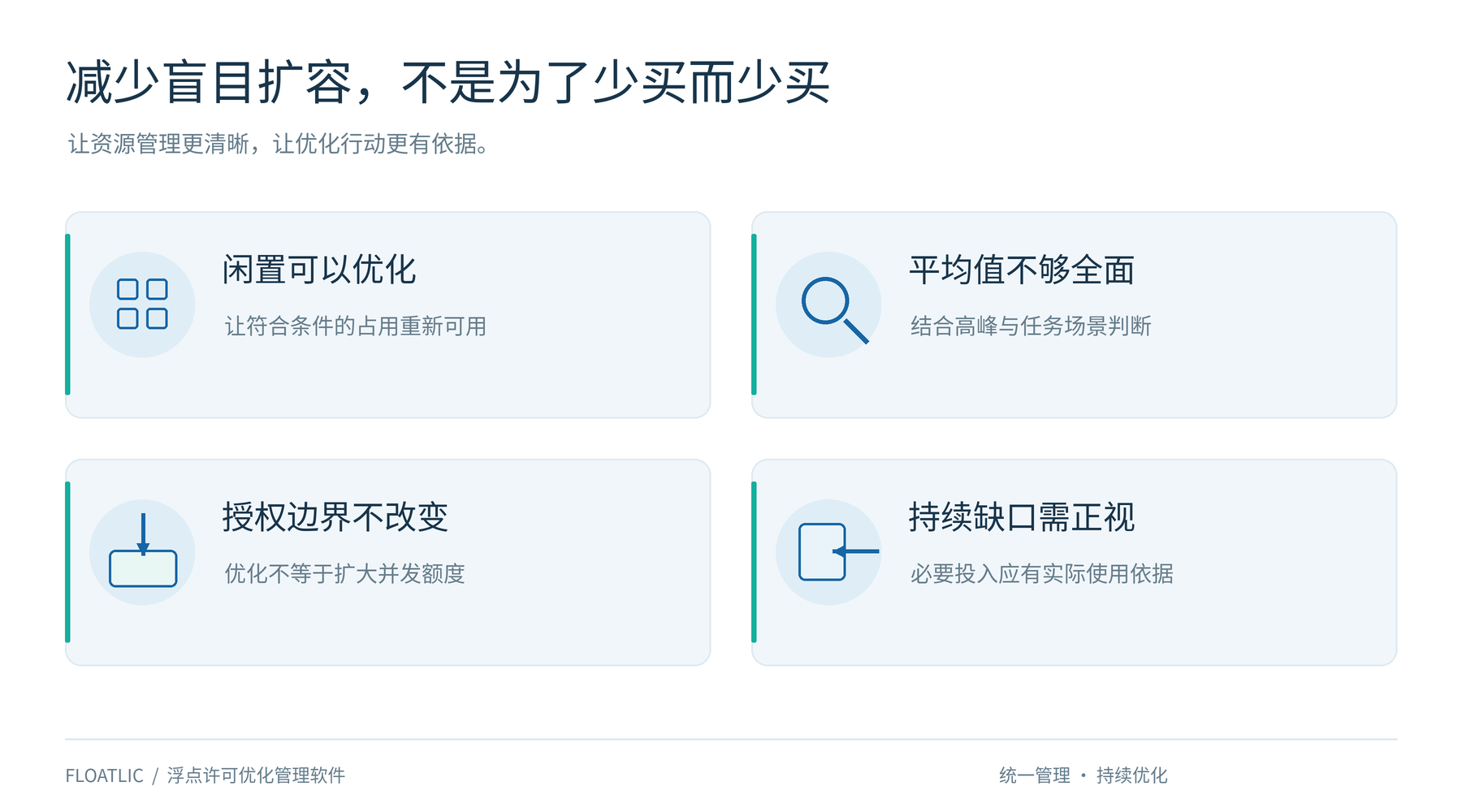
Task: Click the magnifying glass icon
Action: pos(835,310)
